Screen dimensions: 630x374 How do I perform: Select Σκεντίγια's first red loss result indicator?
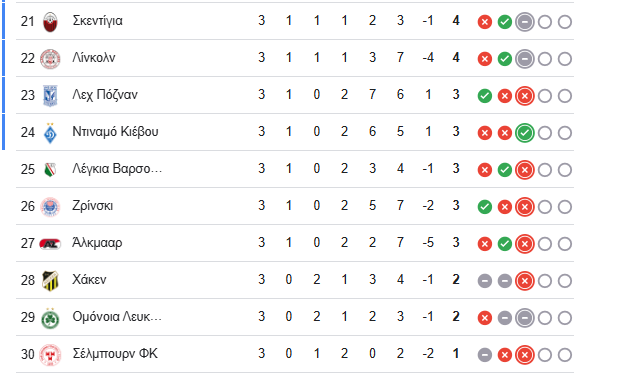(x=485, y=22)
